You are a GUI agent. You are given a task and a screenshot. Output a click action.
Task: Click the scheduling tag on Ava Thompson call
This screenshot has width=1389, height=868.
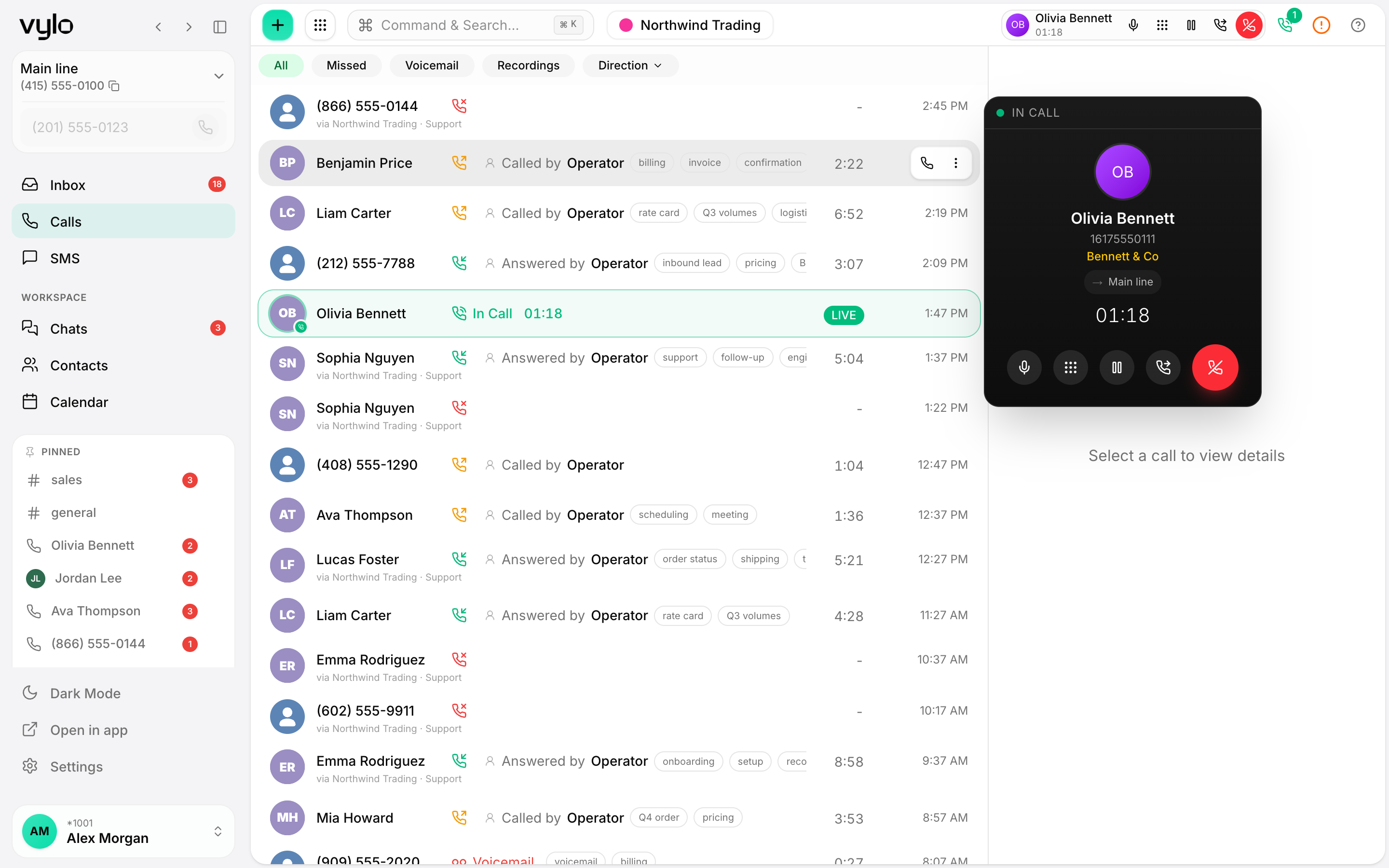pyautogui.click(x=663, y=515)
